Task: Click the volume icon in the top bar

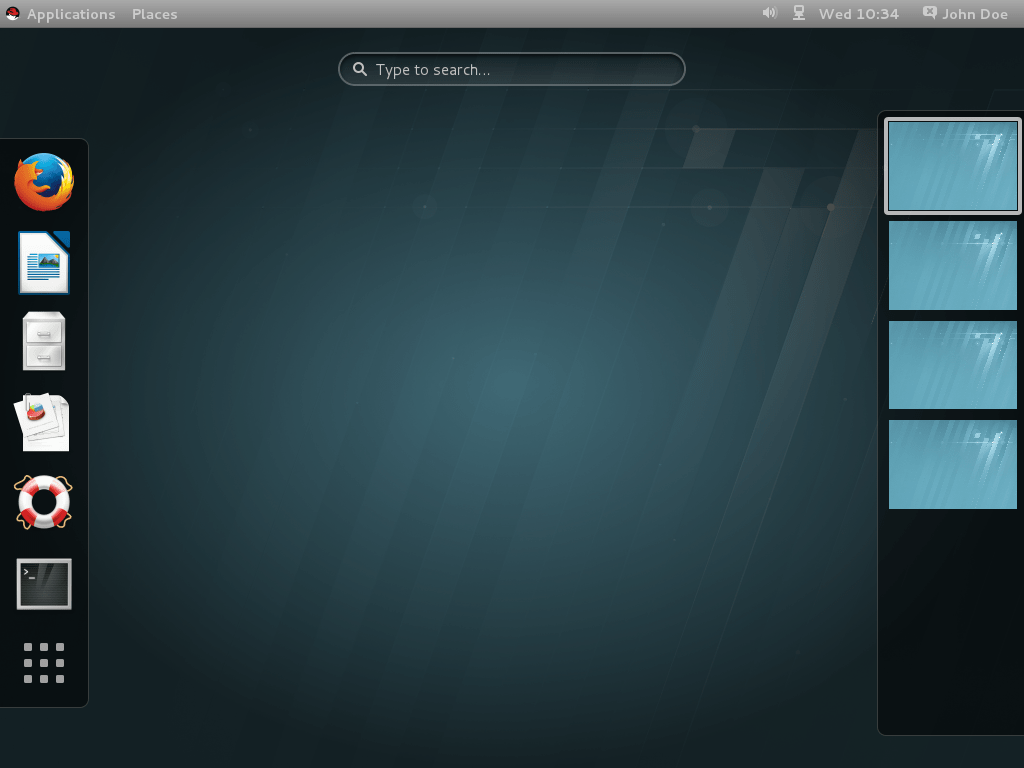Action: pyautogui.click(x=767, y=13)
